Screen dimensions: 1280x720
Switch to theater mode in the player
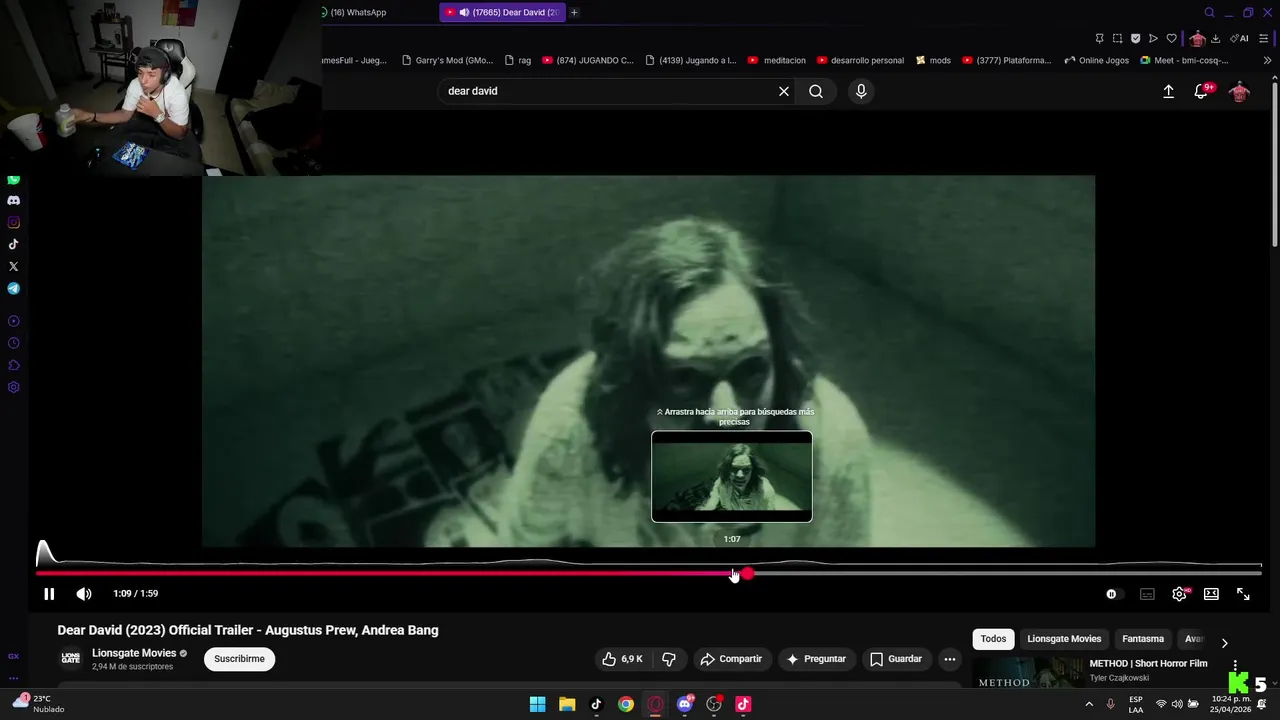point(1211,594)
